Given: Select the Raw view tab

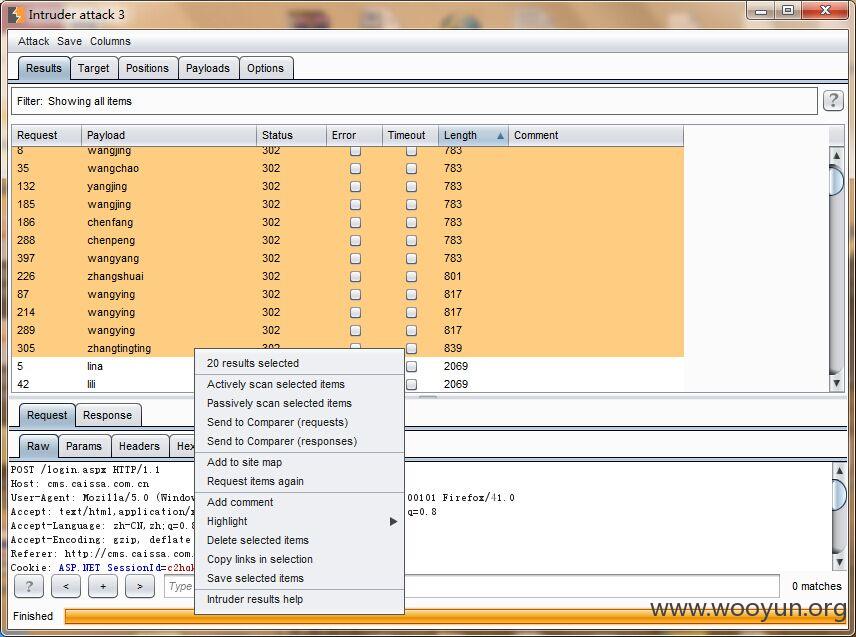Looking at the screenshot, I should pyautogui.click(x=38, y=447).
